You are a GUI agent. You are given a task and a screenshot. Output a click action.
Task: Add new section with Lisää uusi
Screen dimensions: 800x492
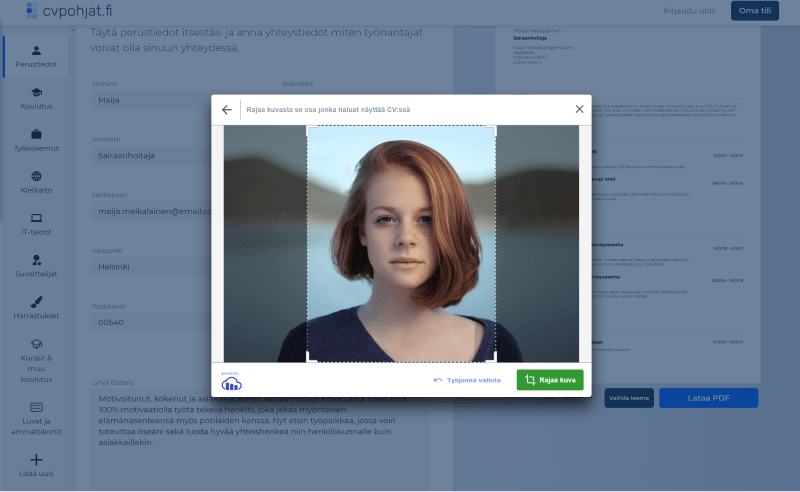coord(36,465)
